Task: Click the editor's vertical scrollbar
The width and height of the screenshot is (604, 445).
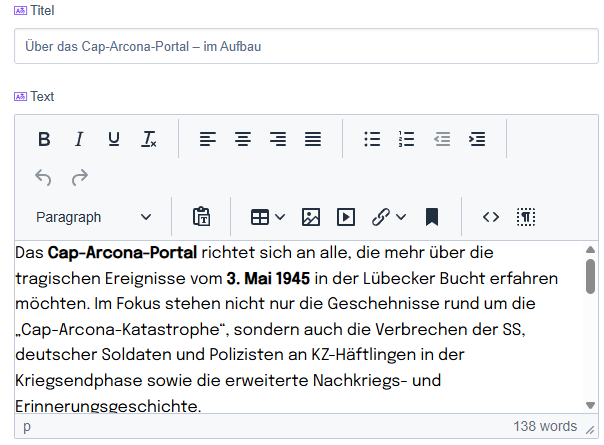Action: [590, 277]
